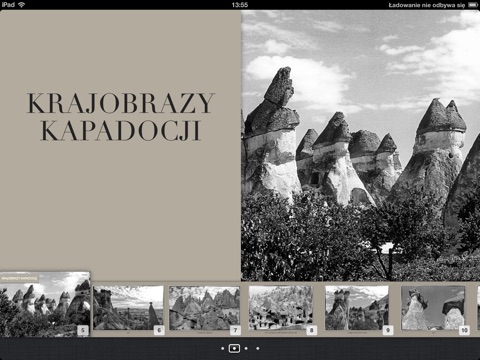Jump to the third chapter dot
Screen dimensions: 480x360
(246, 348)
